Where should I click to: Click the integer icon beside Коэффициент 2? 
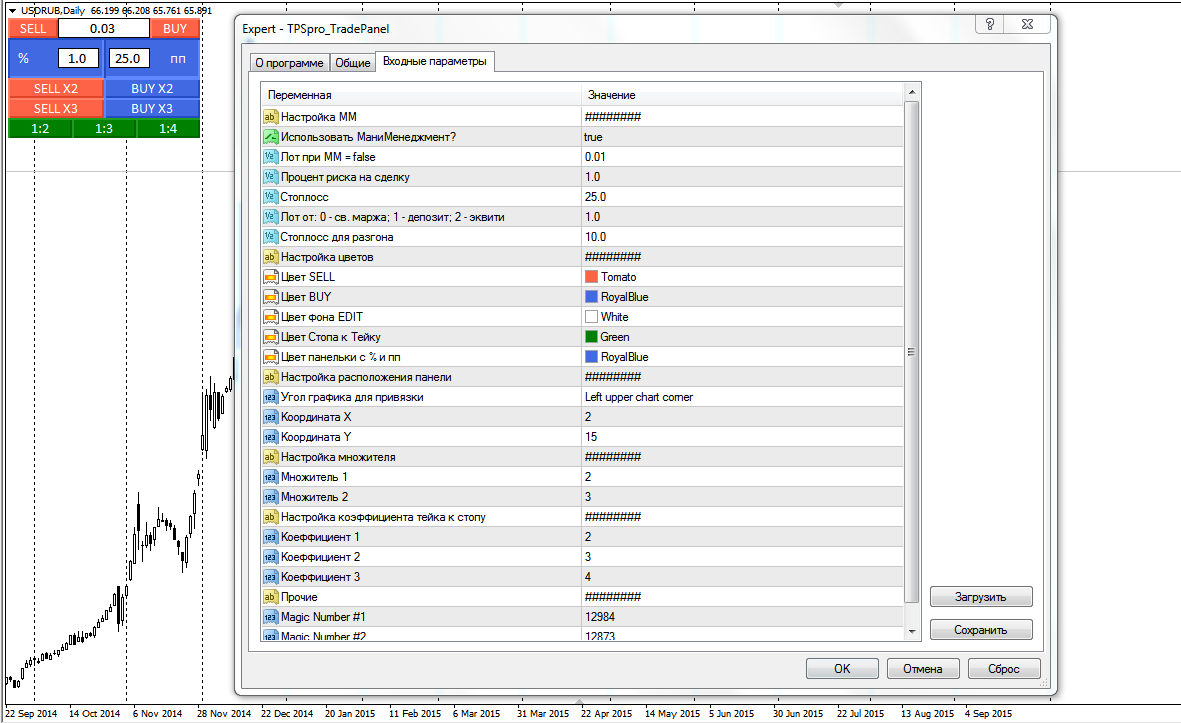pos(270,557)
